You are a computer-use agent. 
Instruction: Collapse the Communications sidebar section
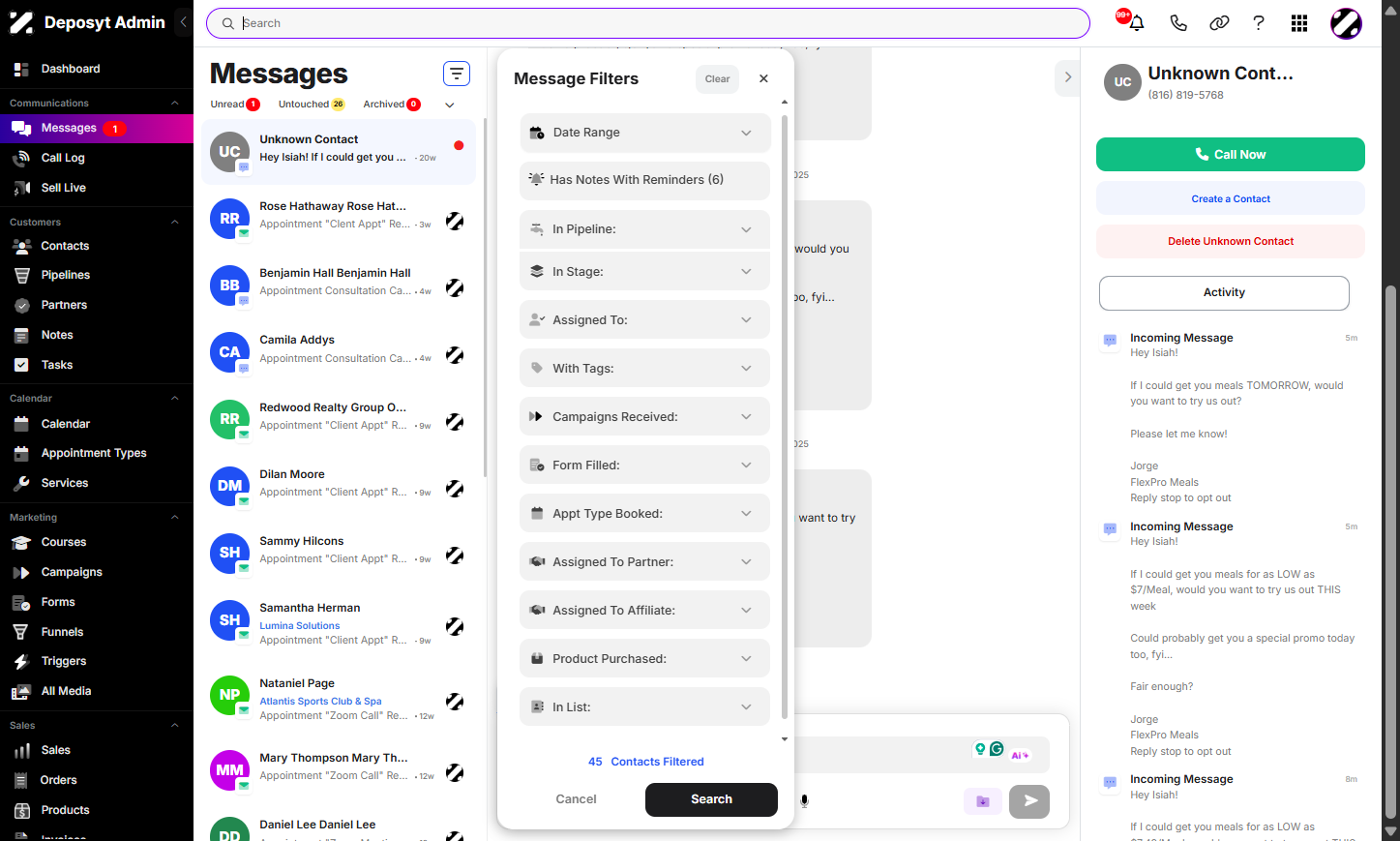pos(175,103)
